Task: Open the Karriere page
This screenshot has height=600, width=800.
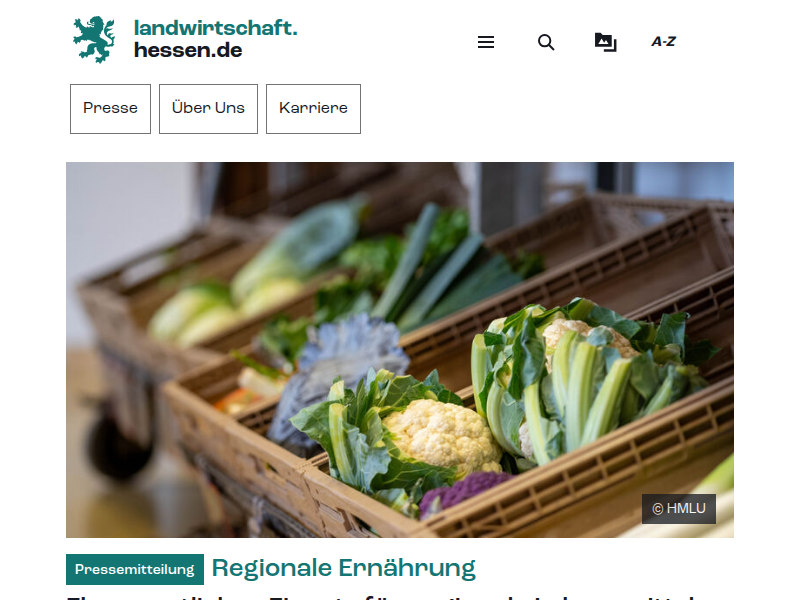Action: 313,109
